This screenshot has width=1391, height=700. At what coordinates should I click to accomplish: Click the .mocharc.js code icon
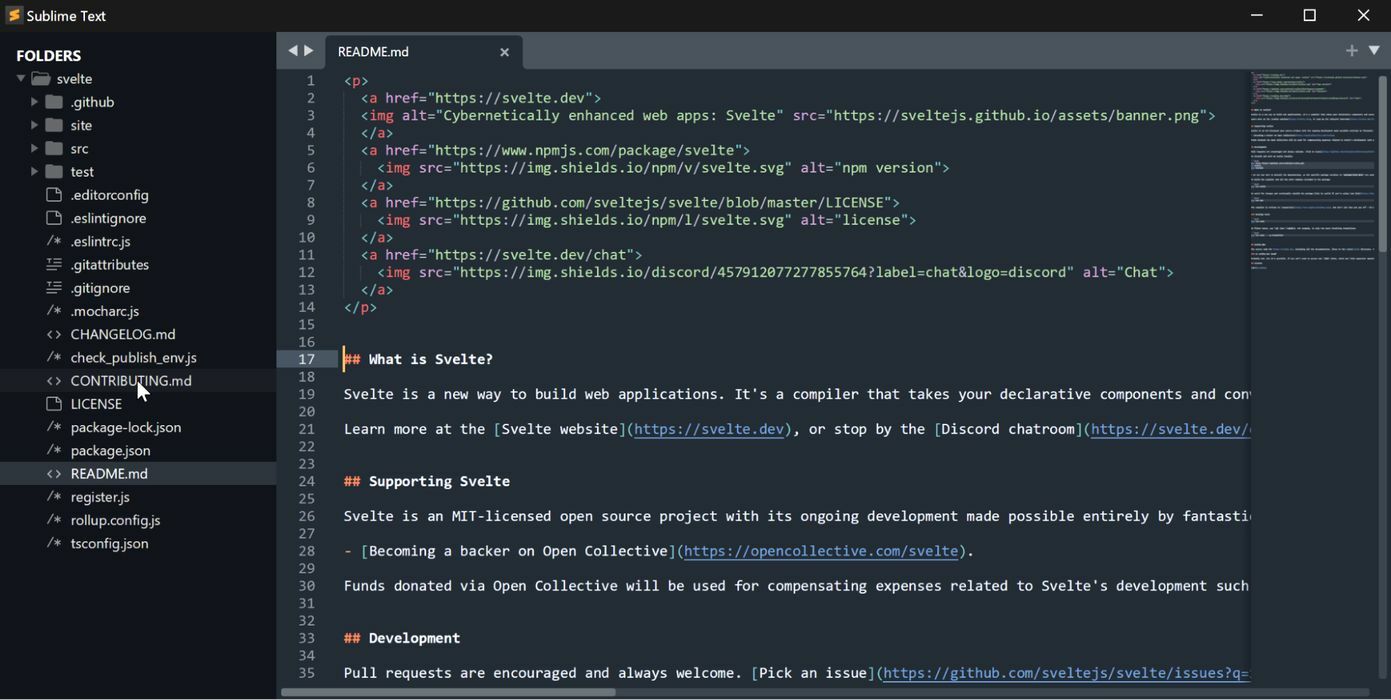click(x=54, y=311)
